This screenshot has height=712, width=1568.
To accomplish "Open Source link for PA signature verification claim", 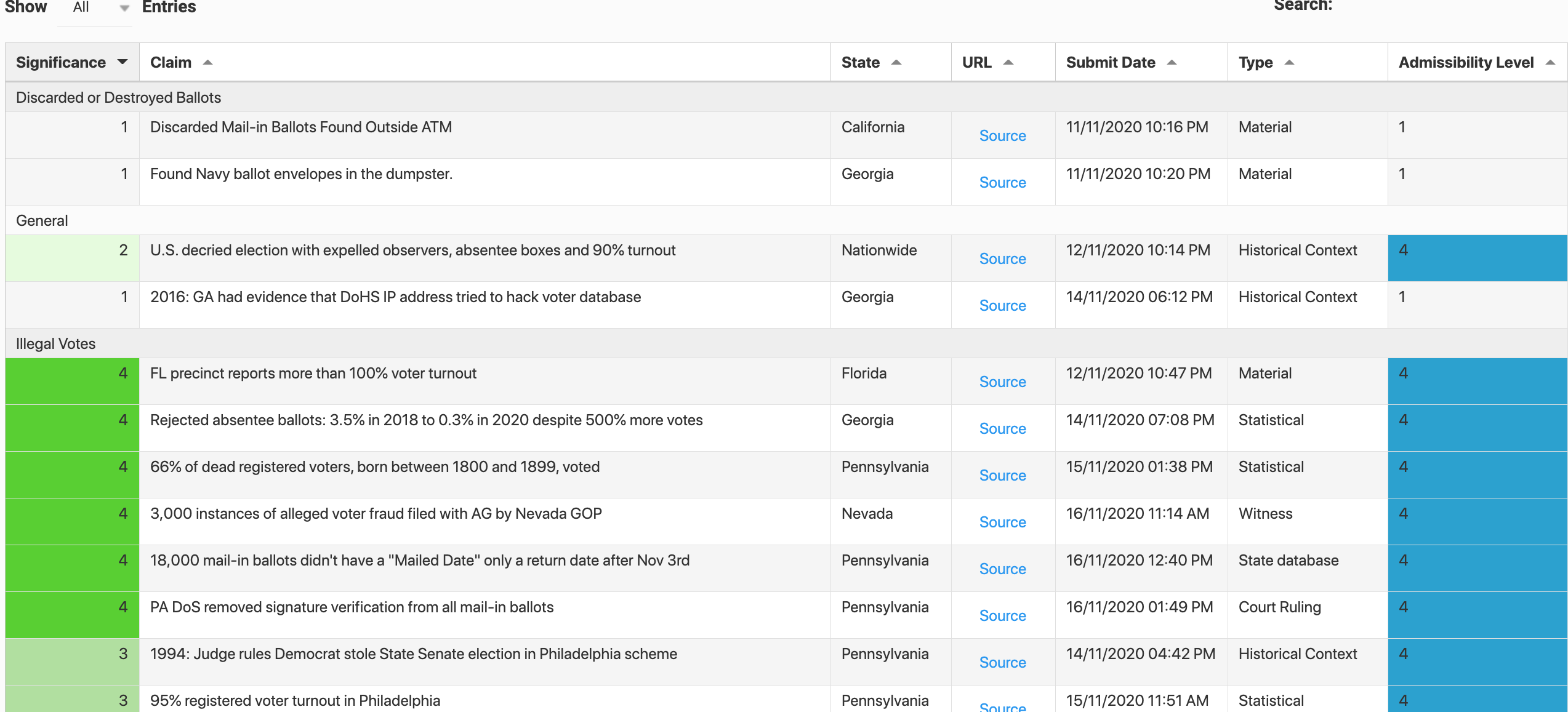I will [1002, 616].
